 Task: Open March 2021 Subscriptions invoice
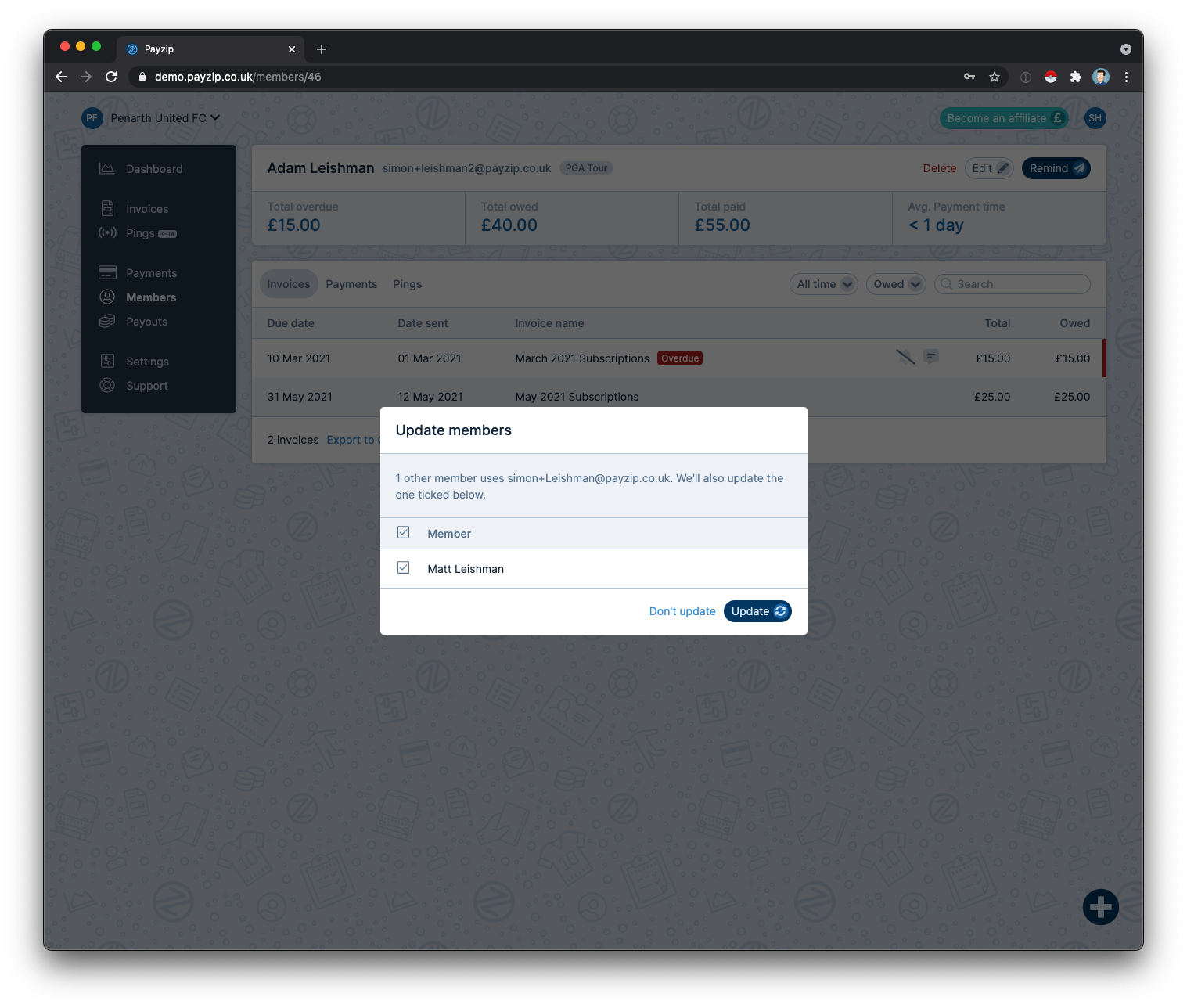tap(582, 358)
